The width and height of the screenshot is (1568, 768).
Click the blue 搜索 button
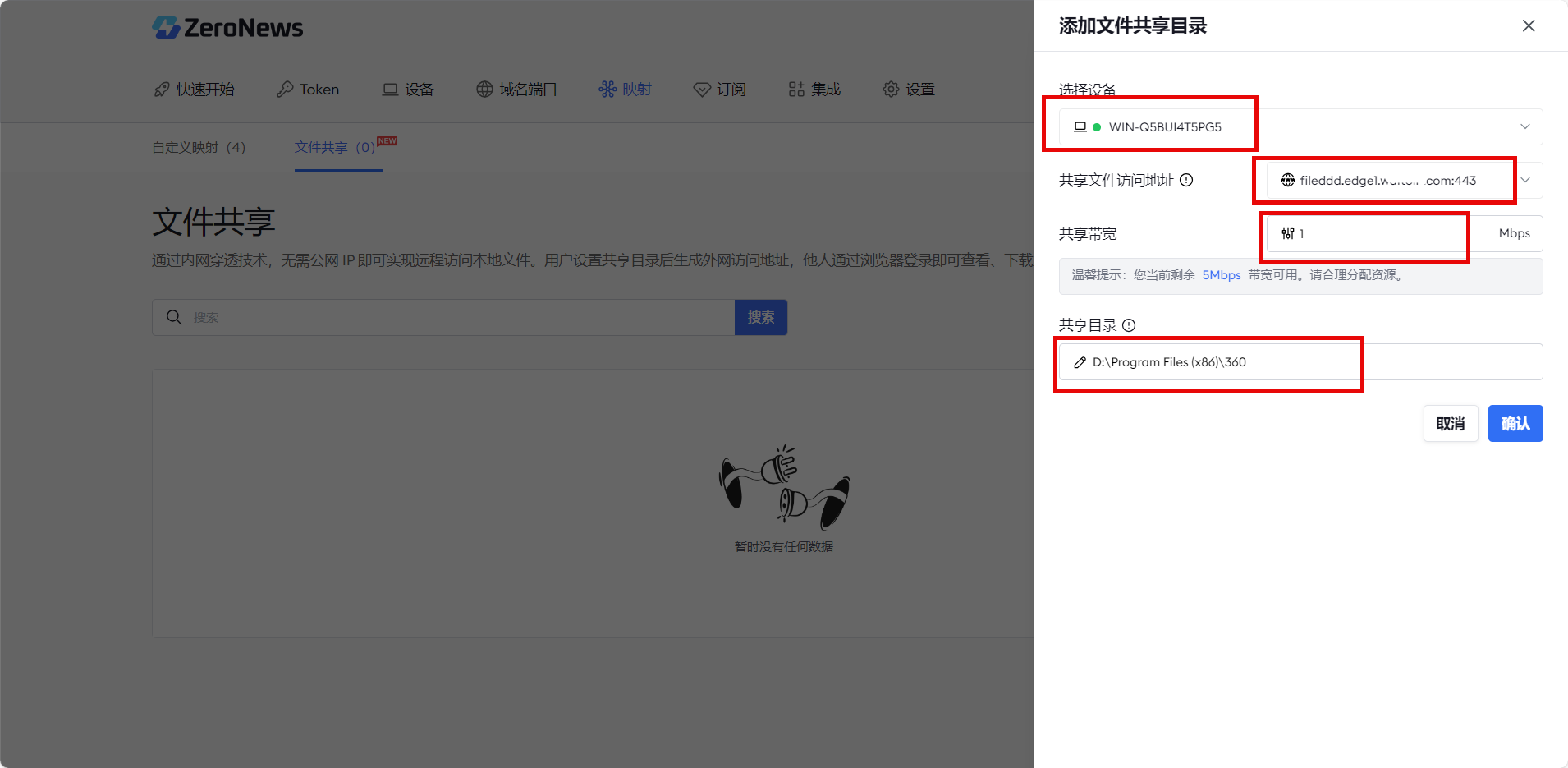click(x=761, y=317)
